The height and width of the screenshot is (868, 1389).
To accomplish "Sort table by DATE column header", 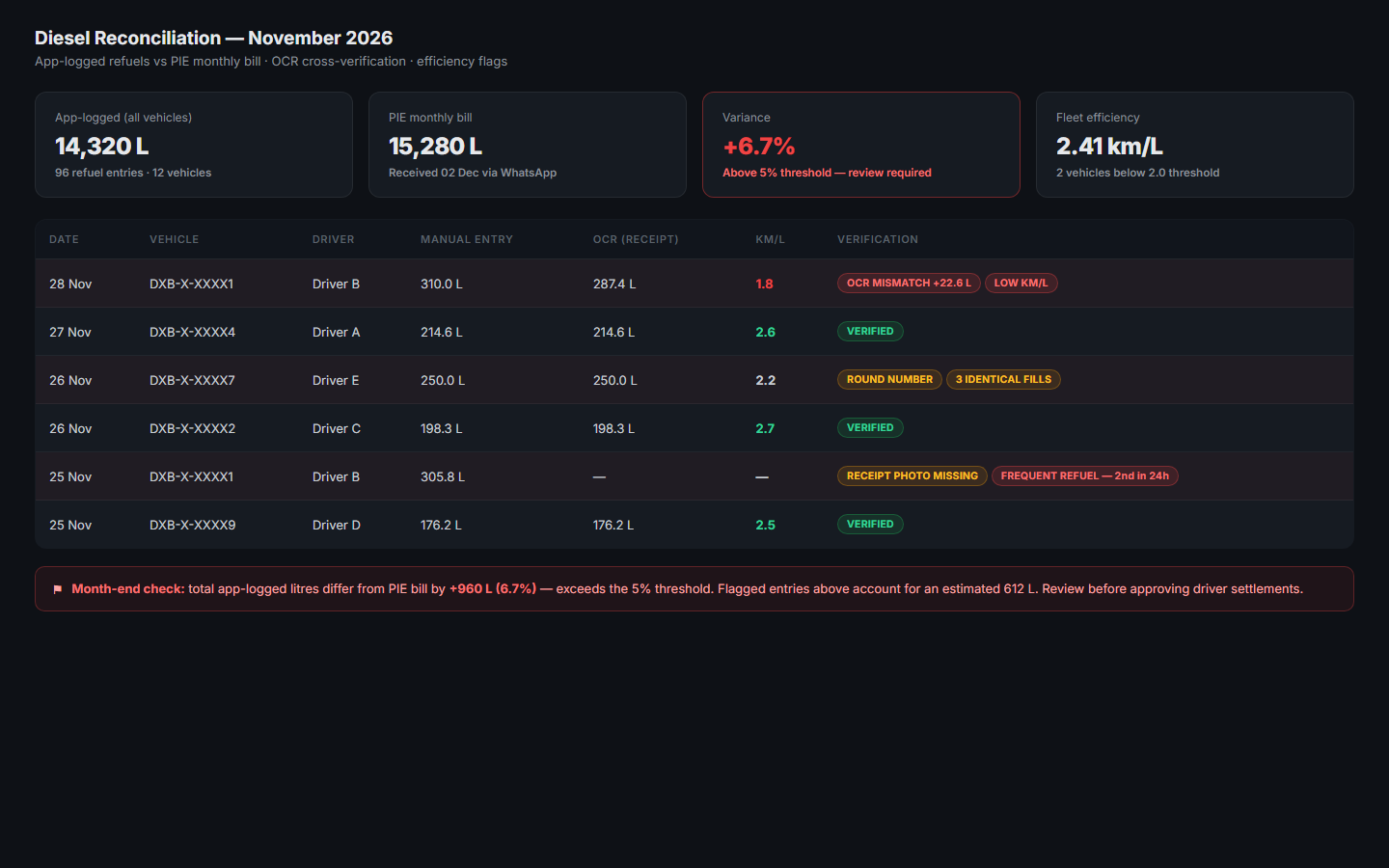I will click(x=65, y=239).
